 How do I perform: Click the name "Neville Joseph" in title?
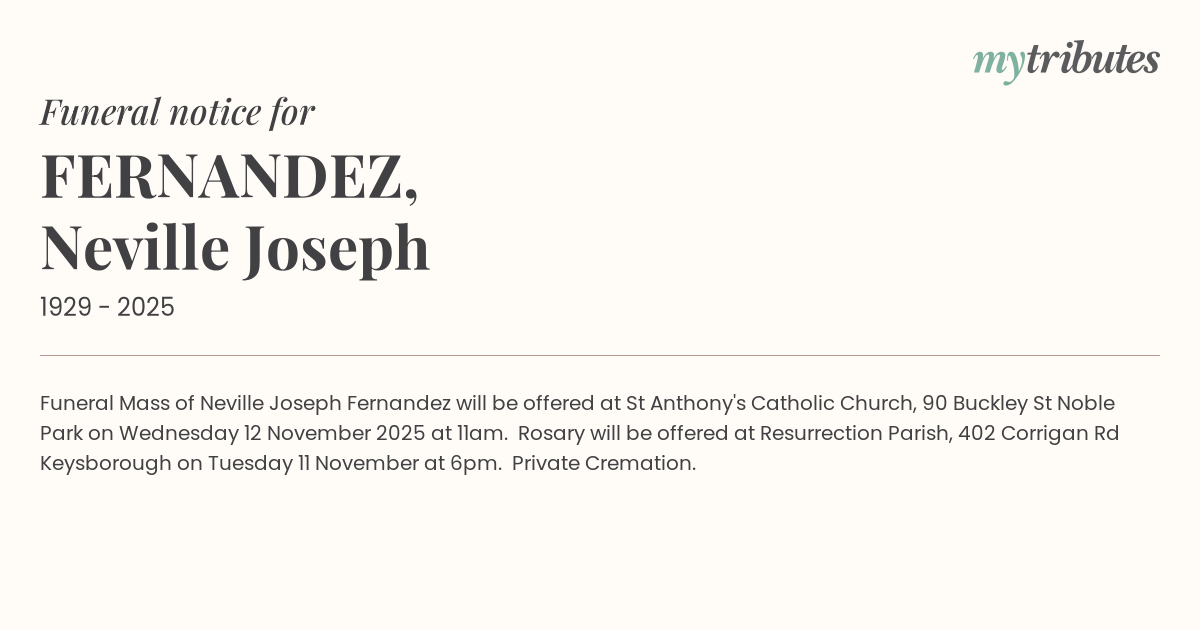[x=235, y=247]
